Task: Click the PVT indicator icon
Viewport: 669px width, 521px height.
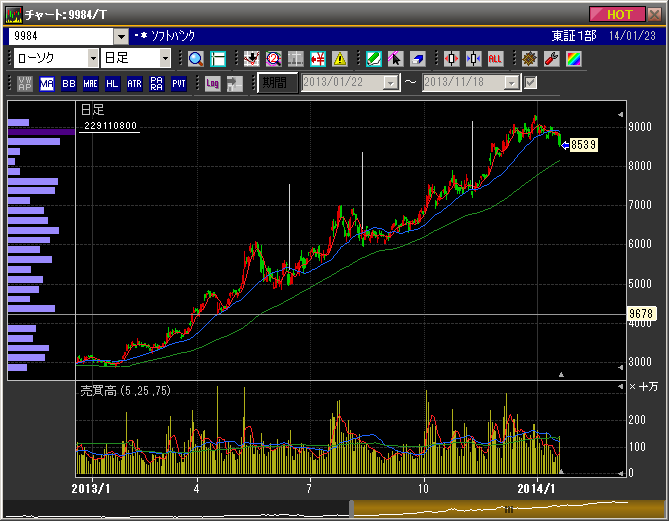Action: tap(178, 83)
